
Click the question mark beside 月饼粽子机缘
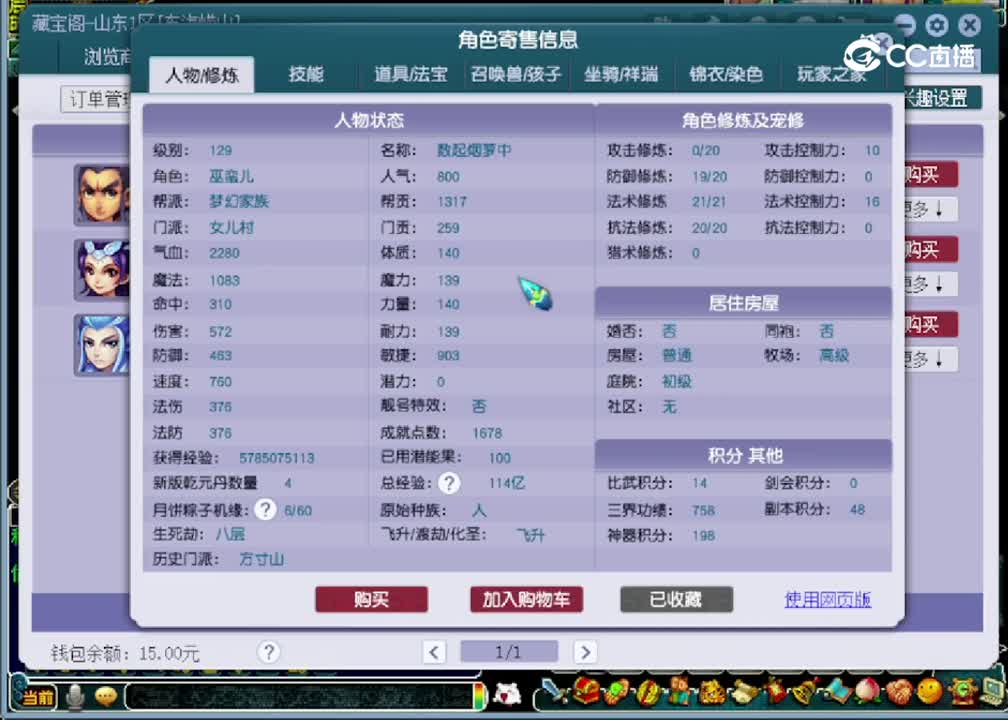point(265,508)
